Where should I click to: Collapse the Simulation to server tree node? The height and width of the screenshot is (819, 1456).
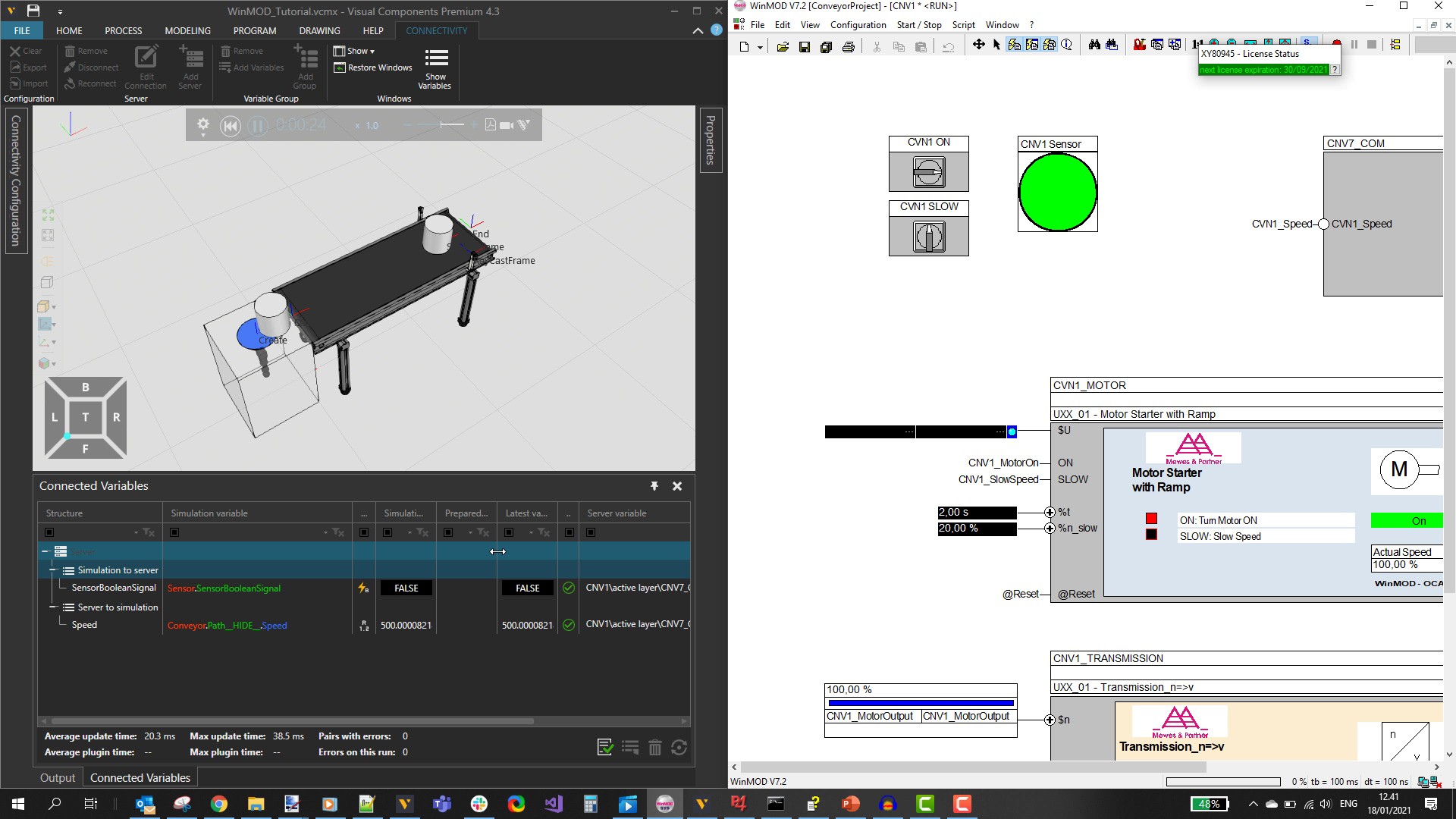pos(53,570)
